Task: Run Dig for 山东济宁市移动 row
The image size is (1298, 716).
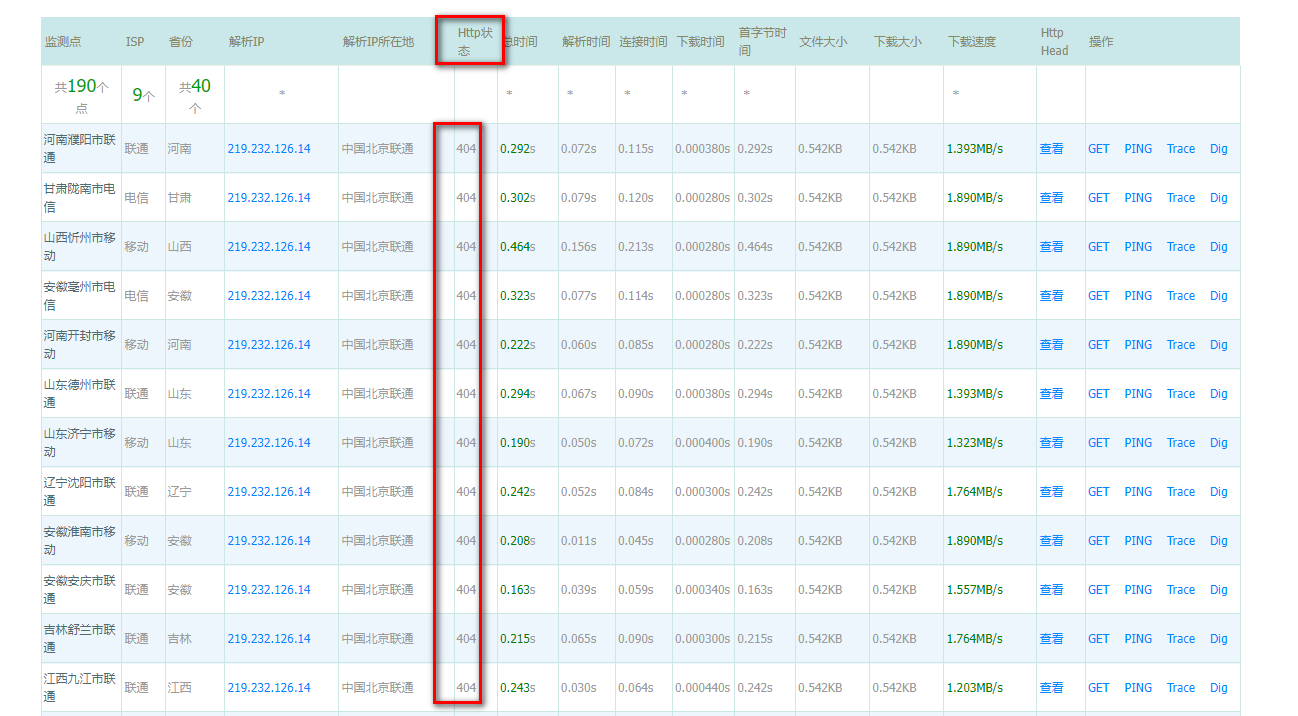Action: (x=1219, y=443)
